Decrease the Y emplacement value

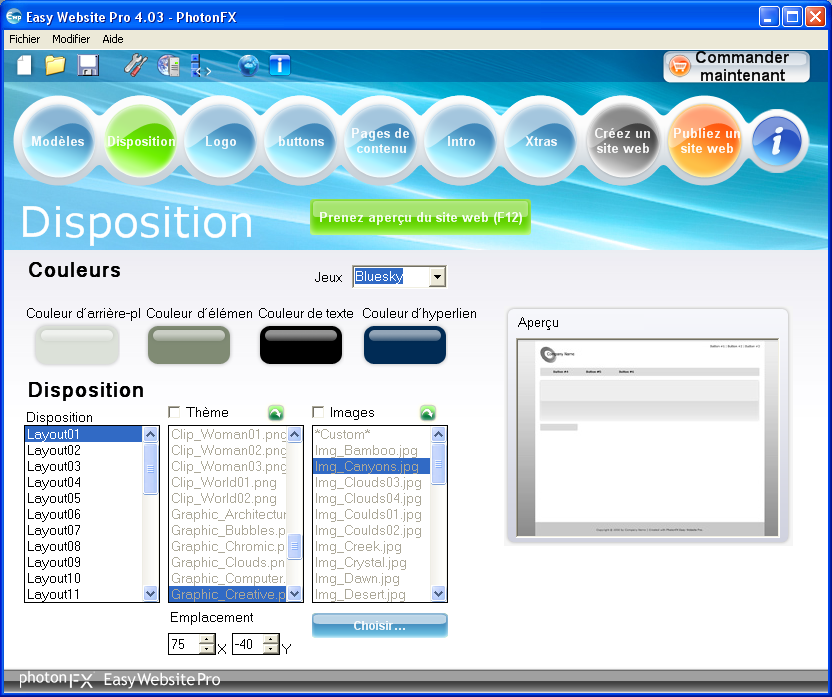click(271, 649)
